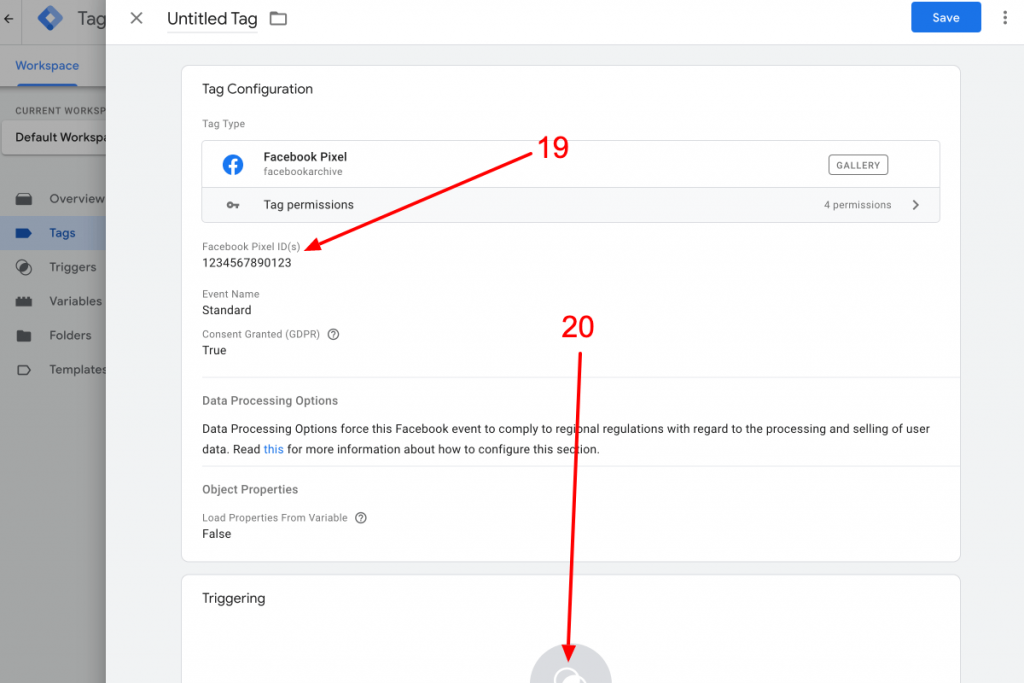Close the Untitled Tag editor
The height and width of the screenshot is (683, 1024).
point(136,18)
